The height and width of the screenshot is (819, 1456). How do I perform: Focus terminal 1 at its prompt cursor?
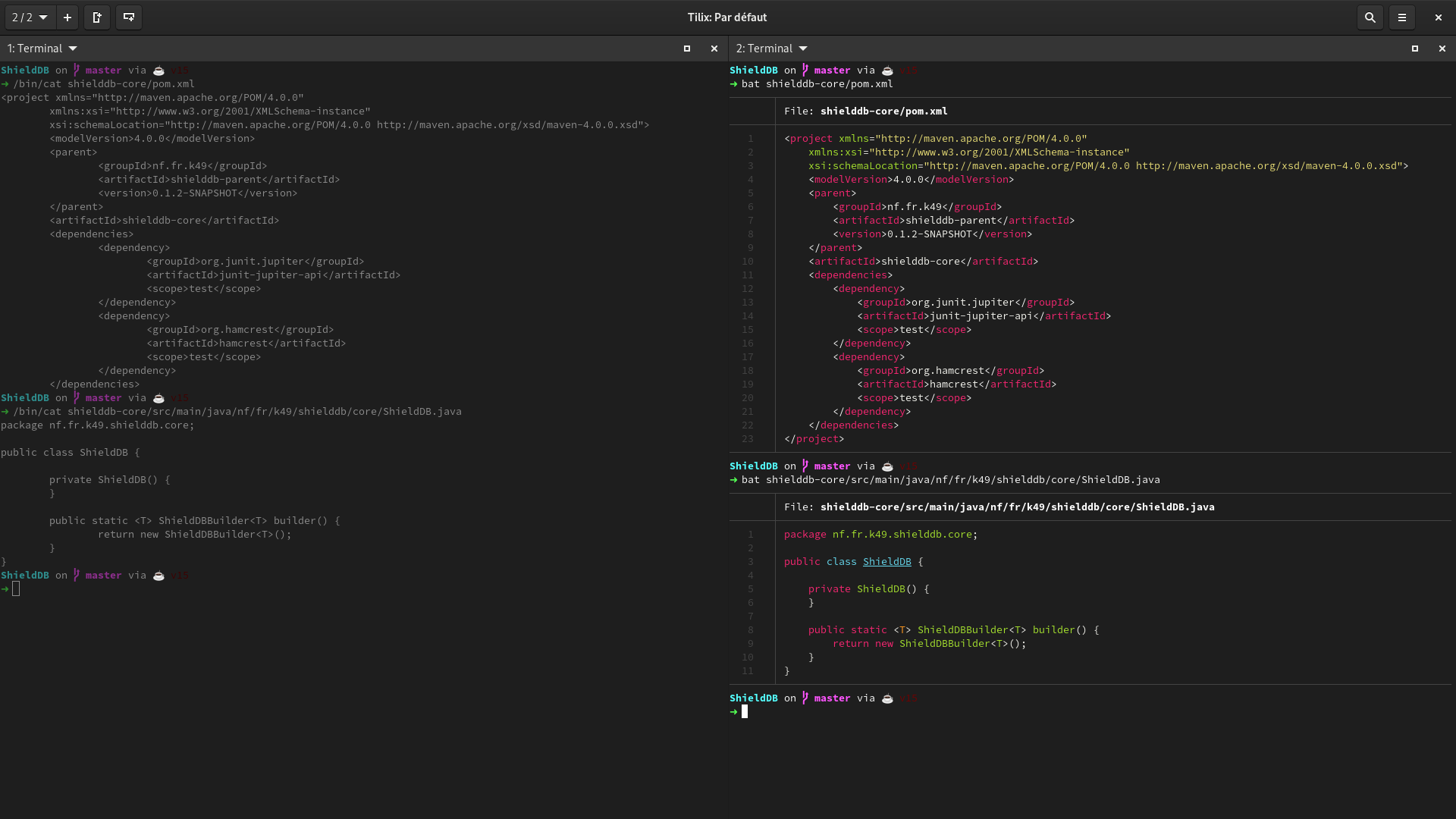click(16, 589)
